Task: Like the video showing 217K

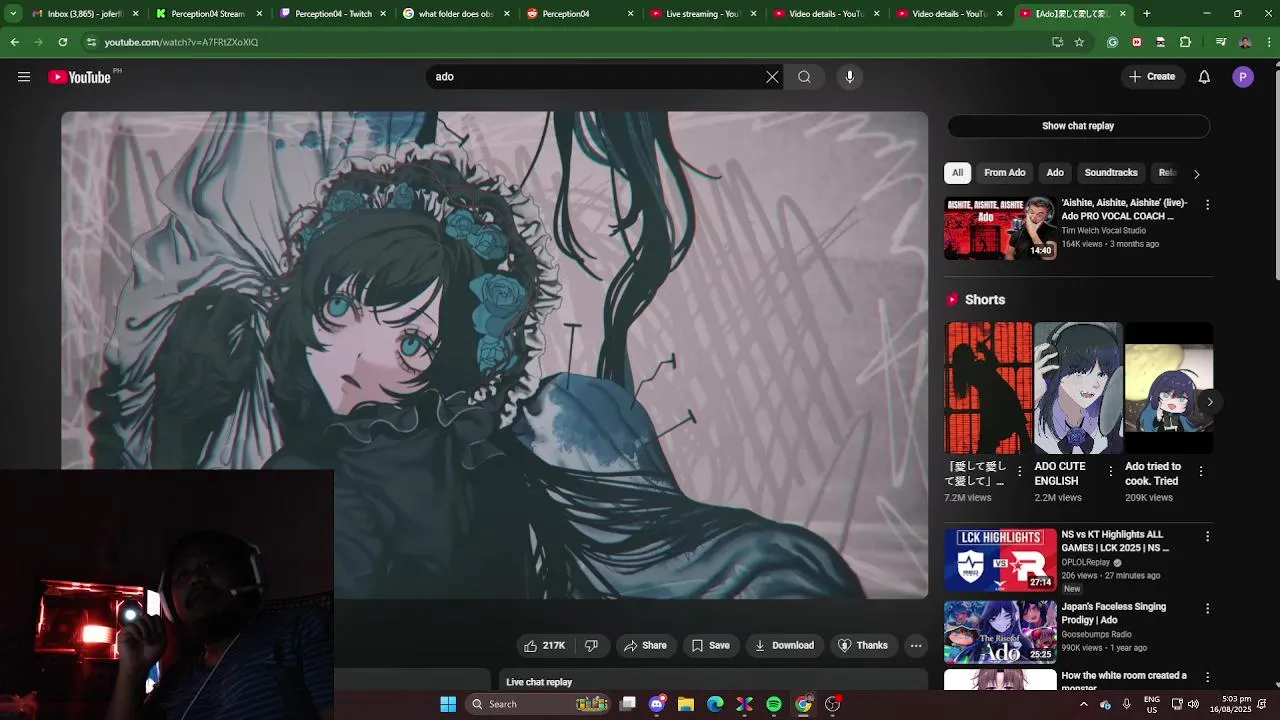Action: coord(544,646)
